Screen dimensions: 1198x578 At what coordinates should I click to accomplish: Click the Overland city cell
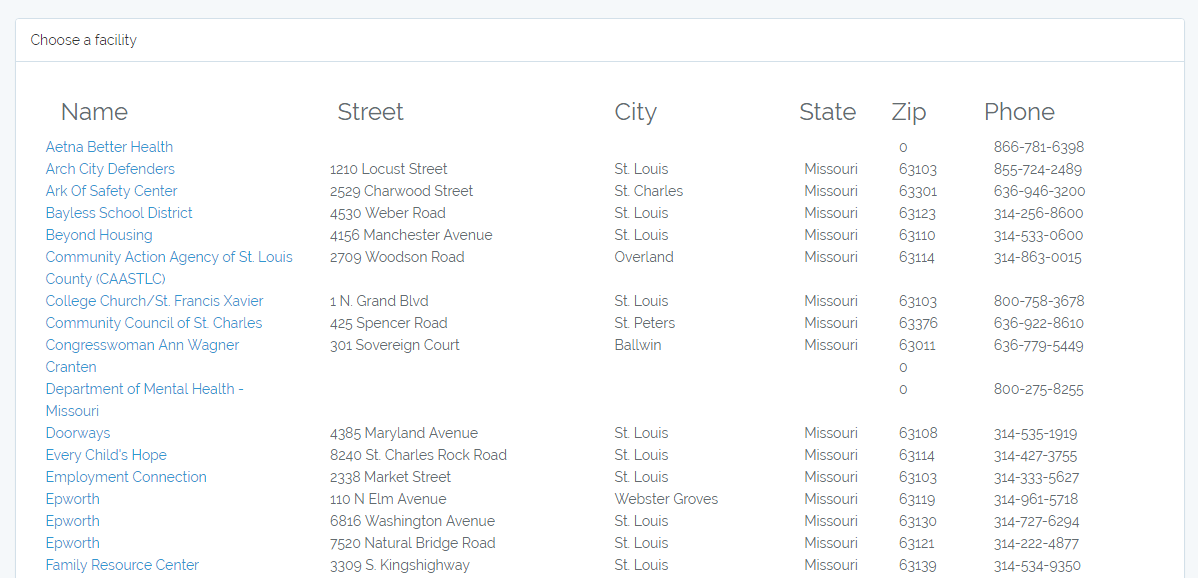(644, 257)
